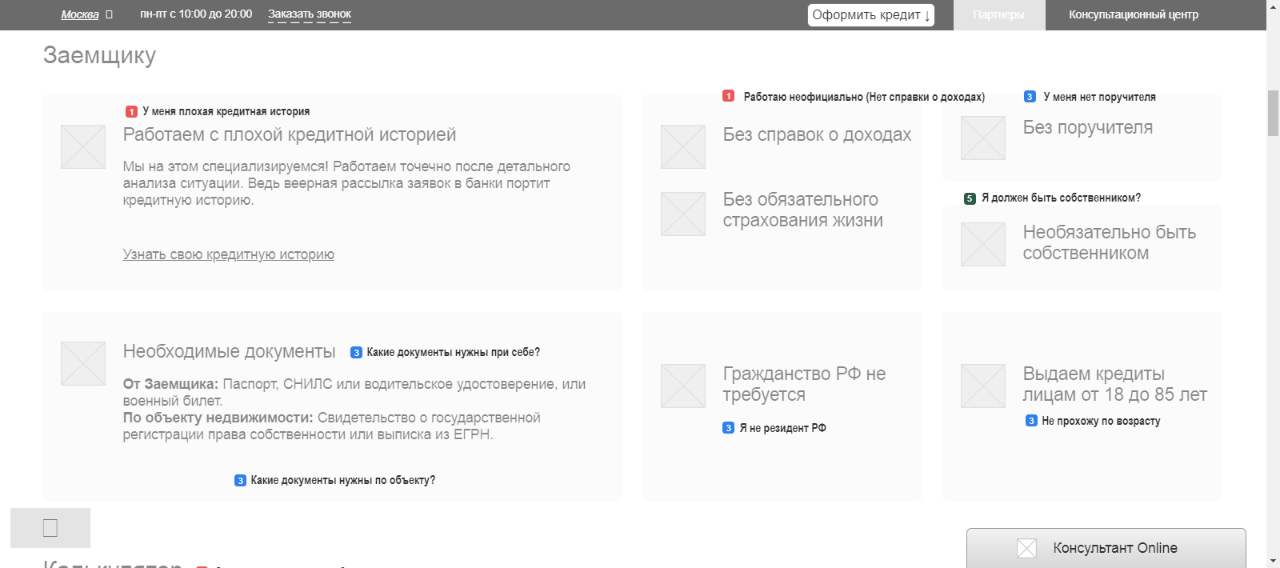
Task: Open the Москва city selector
Action: [x=80, y=15]
